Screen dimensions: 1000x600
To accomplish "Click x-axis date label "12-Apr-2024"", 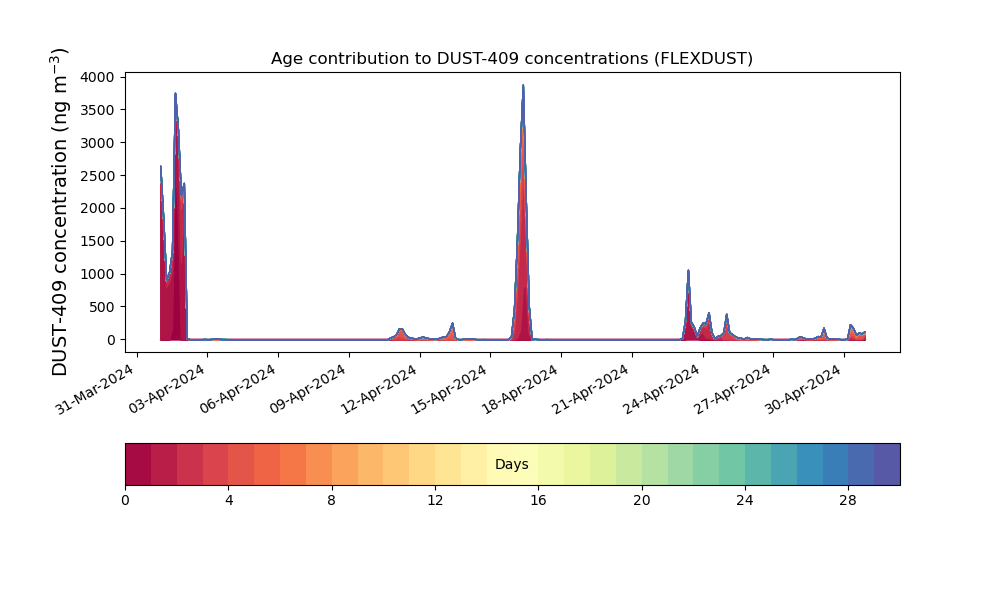I will (x=379, y=389).
